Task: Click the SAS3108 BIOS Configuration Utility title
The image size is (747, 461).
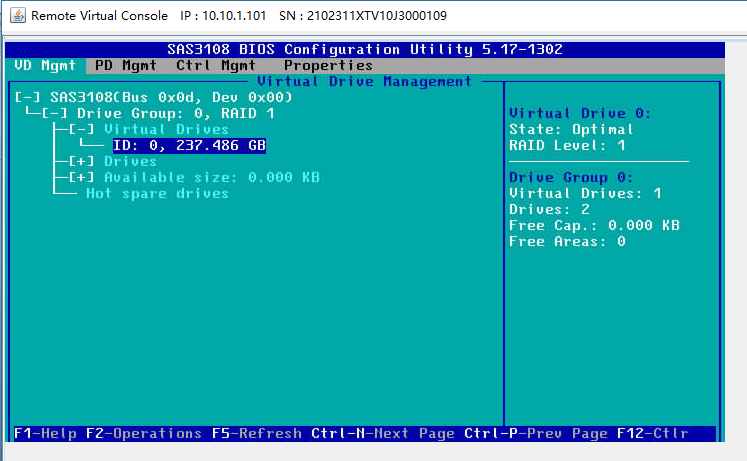Action: click(364, 49)
